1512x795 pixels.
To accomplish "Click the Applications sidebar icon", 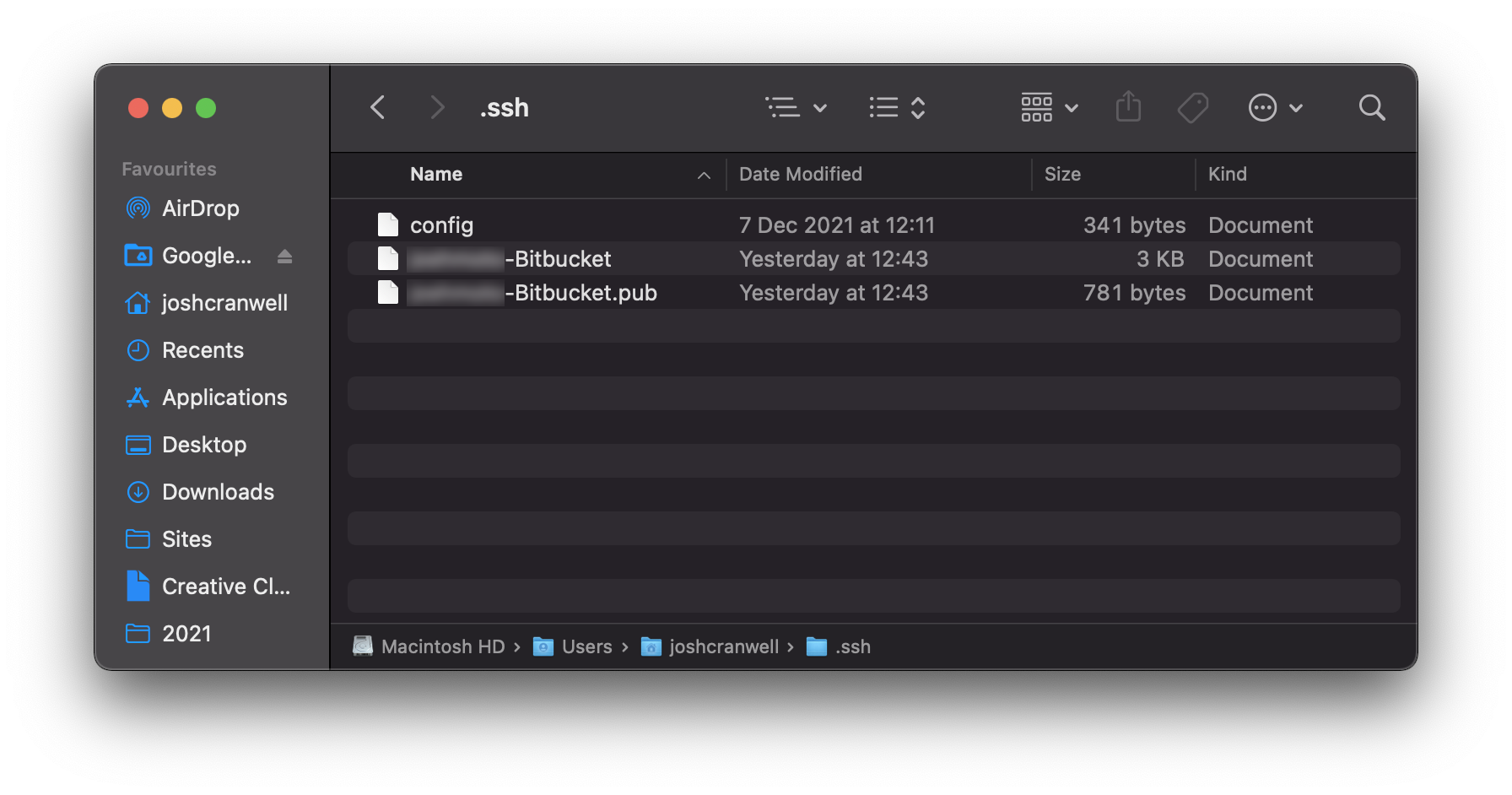I will pos(138,397).
